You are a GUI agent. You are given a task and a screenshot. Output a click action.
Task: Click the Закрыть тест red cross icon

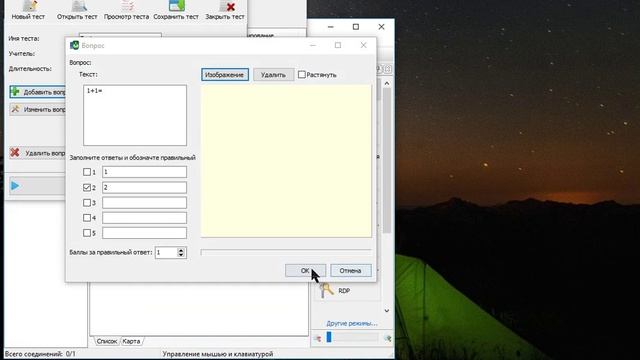point(231,7)
